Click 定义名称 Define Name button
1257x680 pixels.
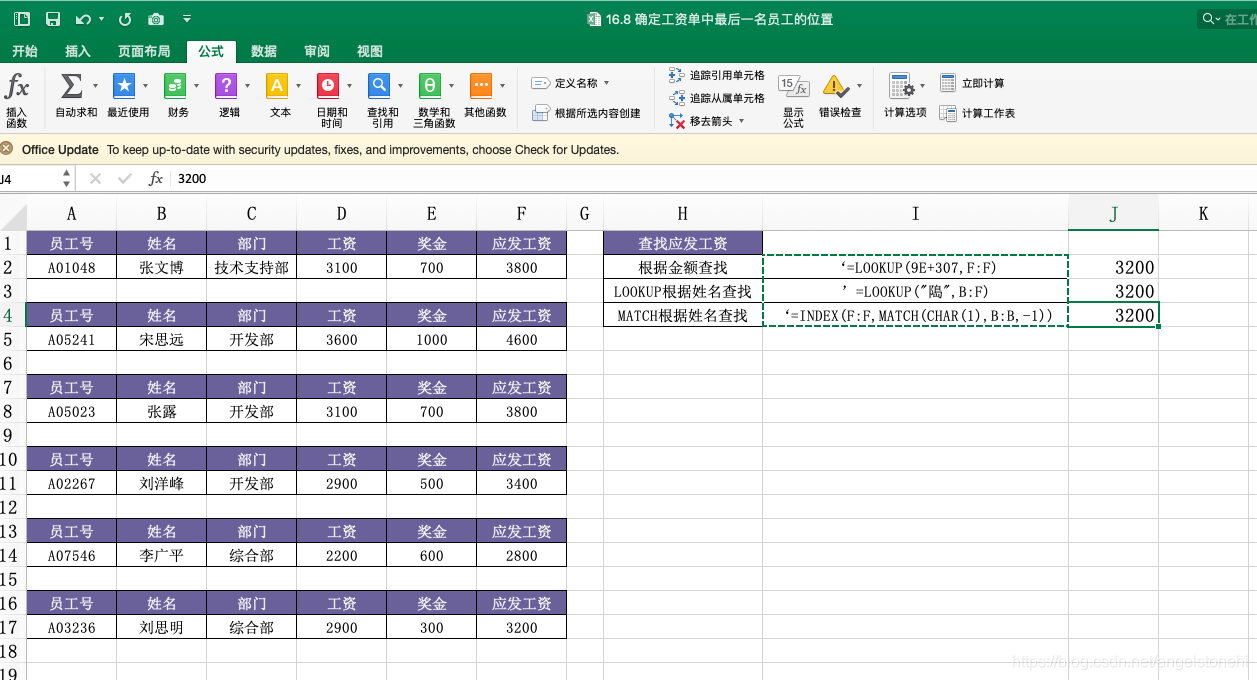tap(564, 83)
